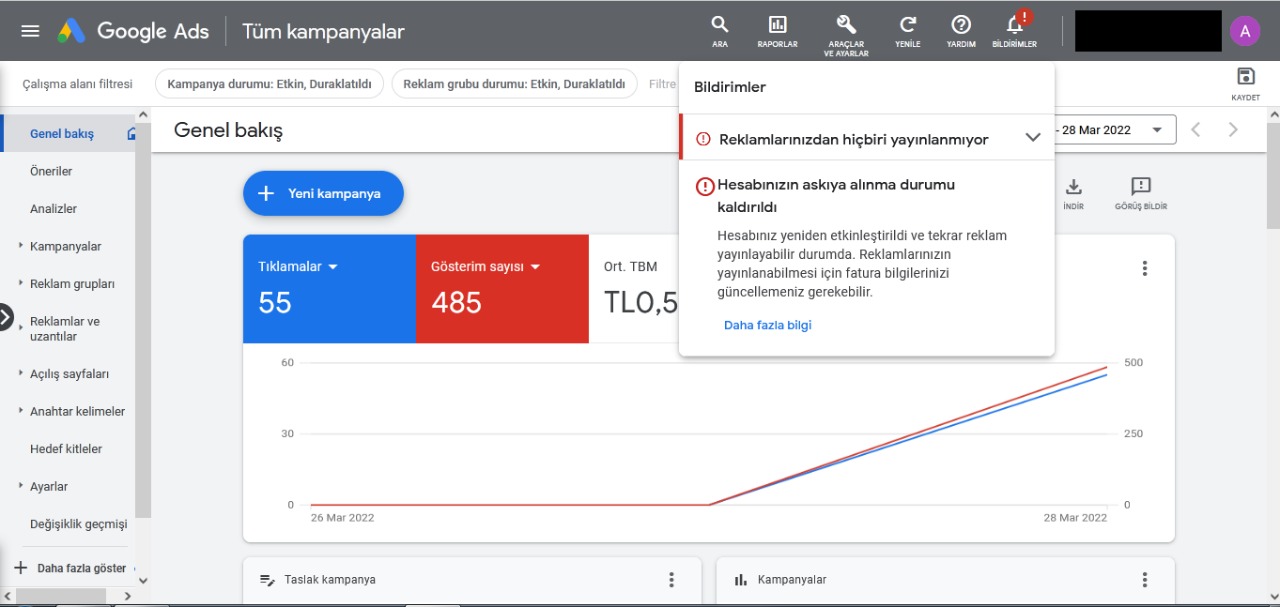Expand Reklamlar ve uzantılar sidebar item
The image size is (1280, 607).
coord(21,328)
